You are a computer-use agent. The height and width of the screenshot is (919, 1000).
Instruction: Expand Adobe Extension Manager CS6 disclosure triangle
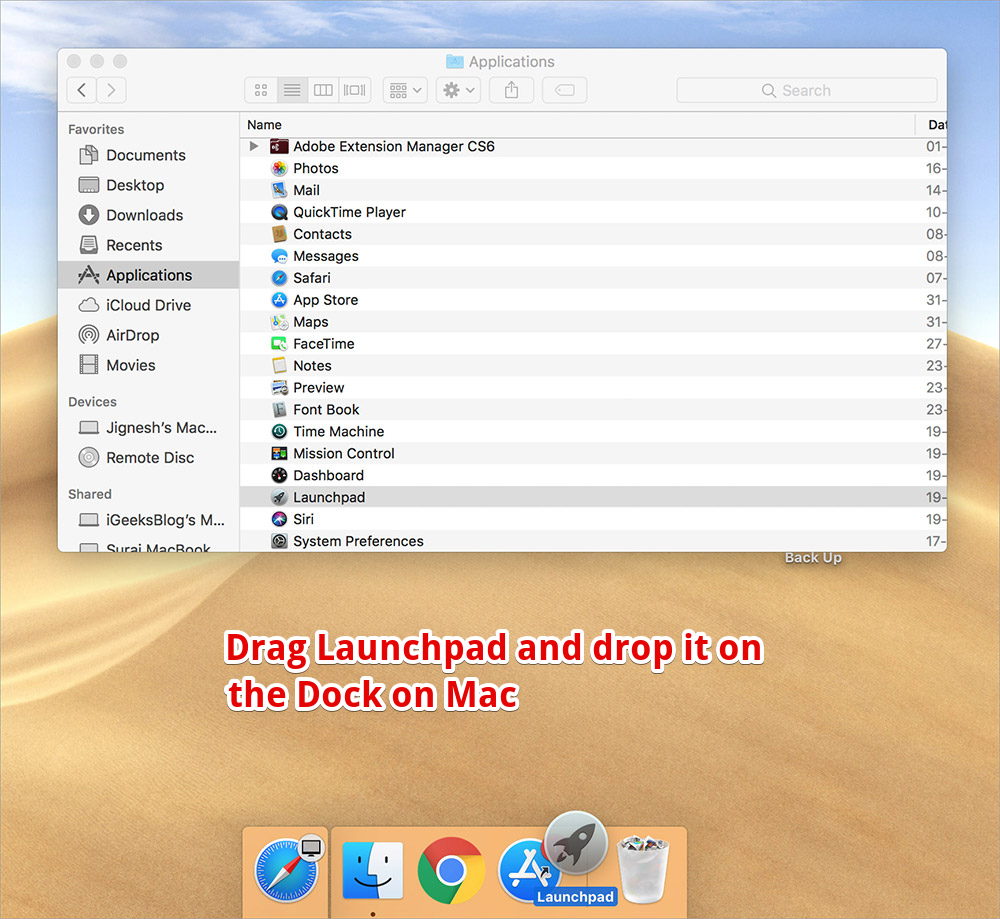point(254,145)
